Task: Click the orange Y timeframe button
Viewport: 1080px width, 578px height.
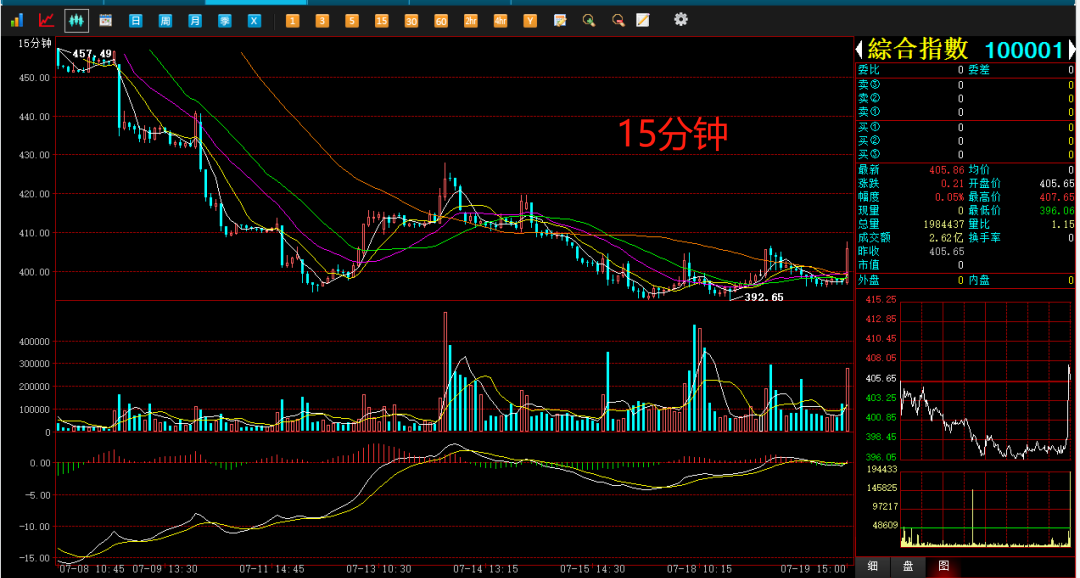Action: 530,21
